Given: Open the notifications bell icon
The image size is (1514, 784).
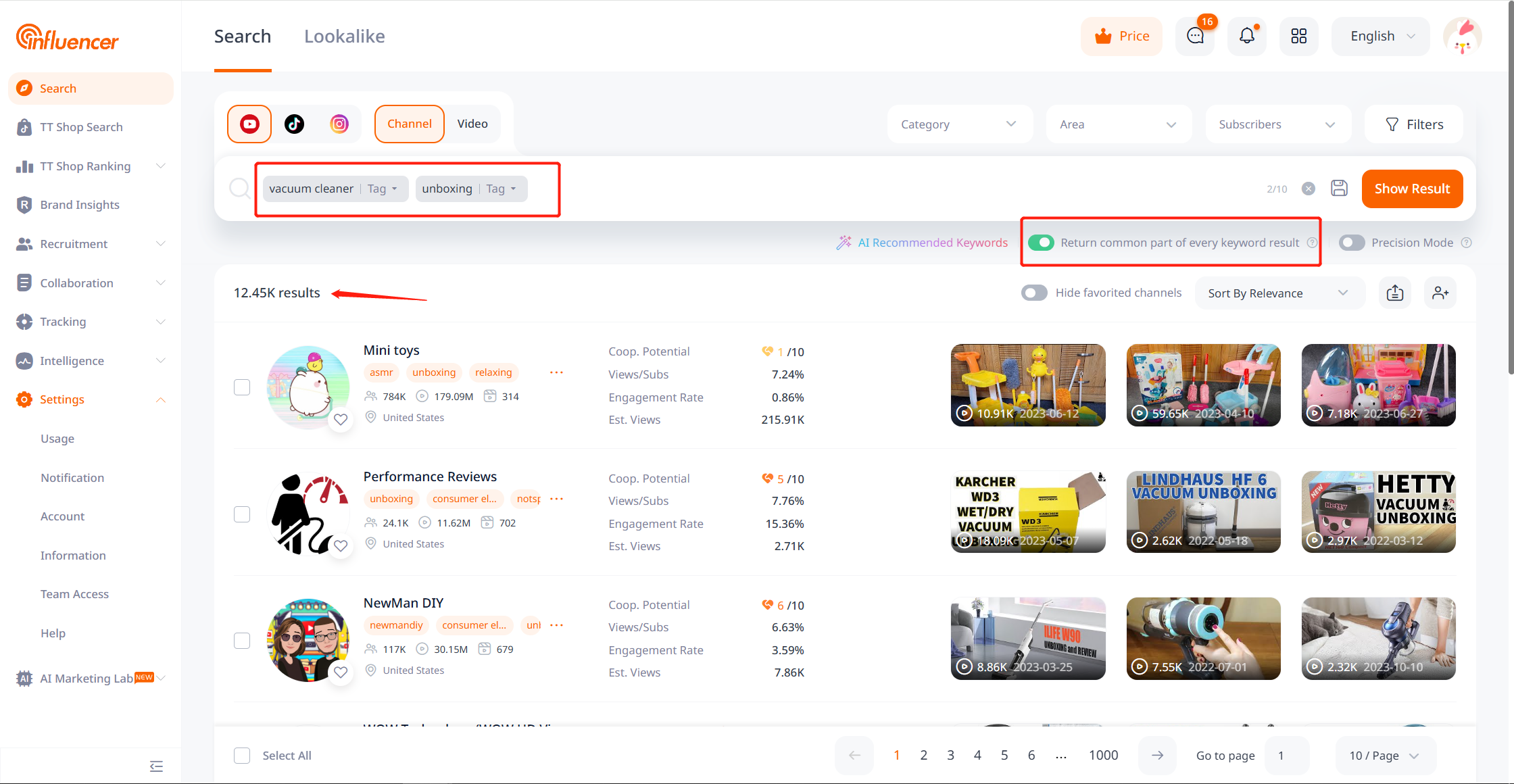Looking at the screenshot, I should [x=1246, y=36].
